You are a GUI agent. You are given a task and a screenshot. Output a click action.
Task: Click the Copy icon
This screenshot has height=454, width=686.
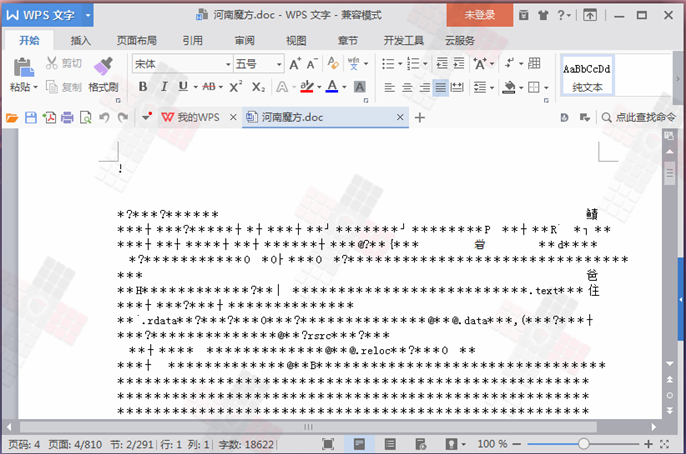click(52, 87)
